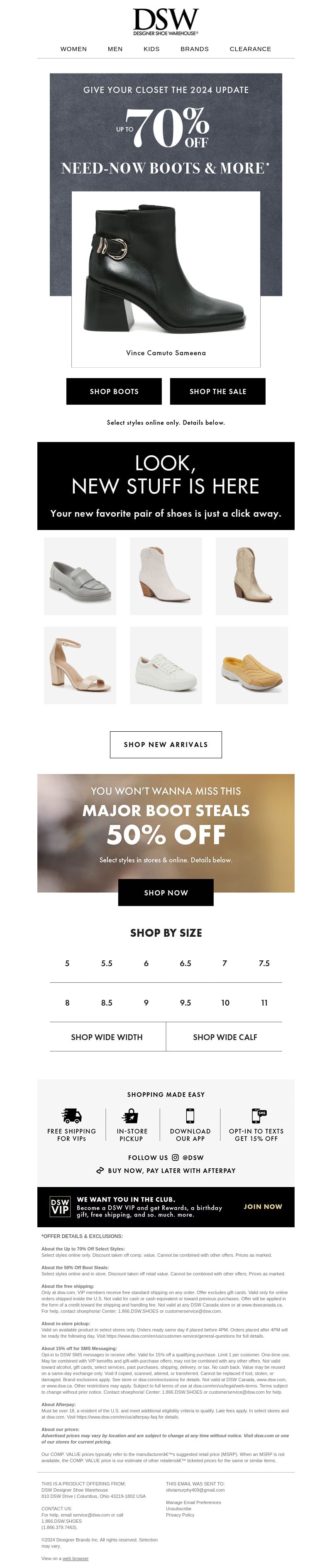Click the SHOP NEW ARRIVALS button
The width and height of the screenshot is (332, 1568).
coord(166,745)
